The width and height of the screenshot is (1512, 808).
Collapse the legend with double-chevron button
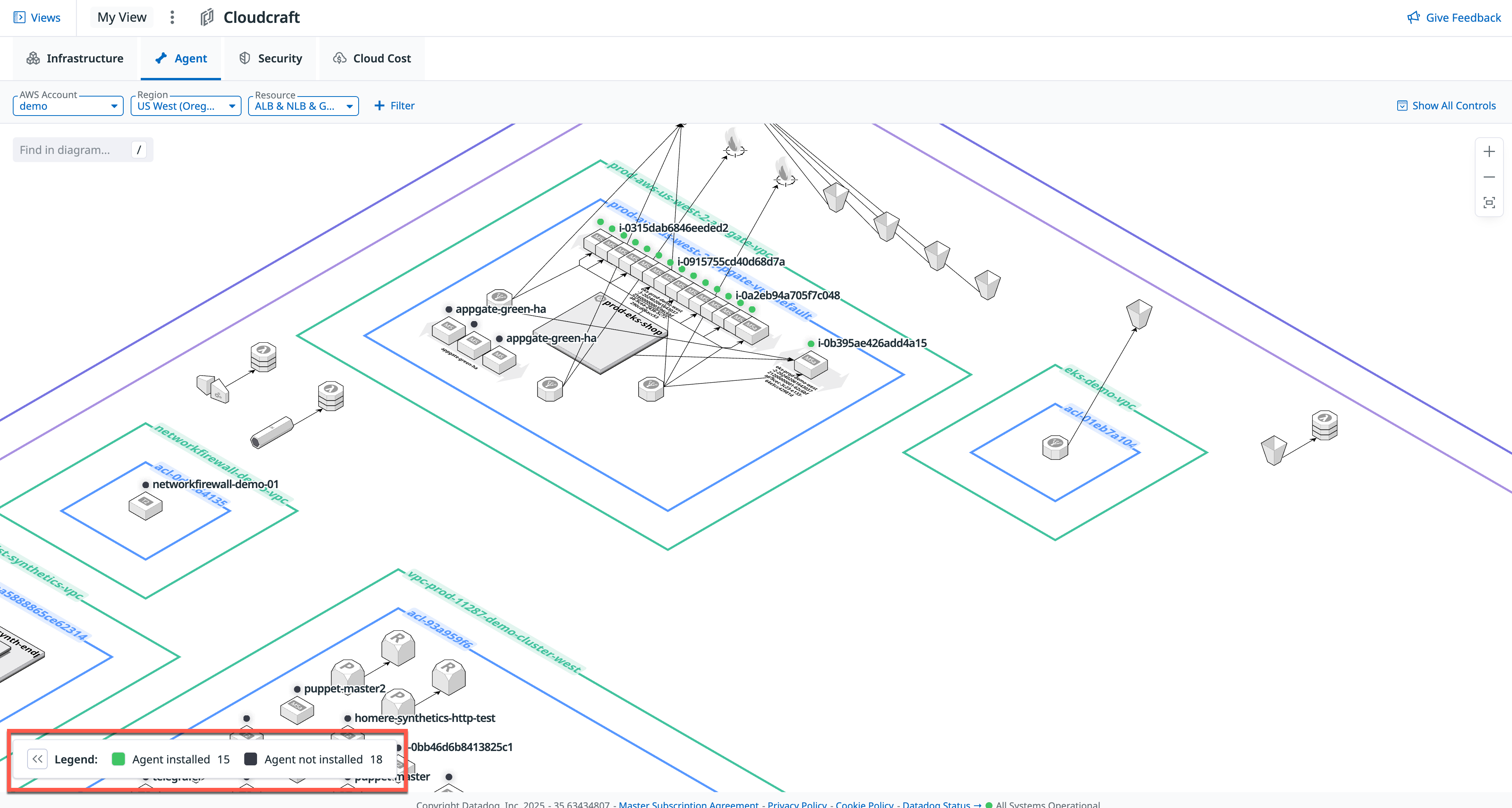(x=37, y=759)
